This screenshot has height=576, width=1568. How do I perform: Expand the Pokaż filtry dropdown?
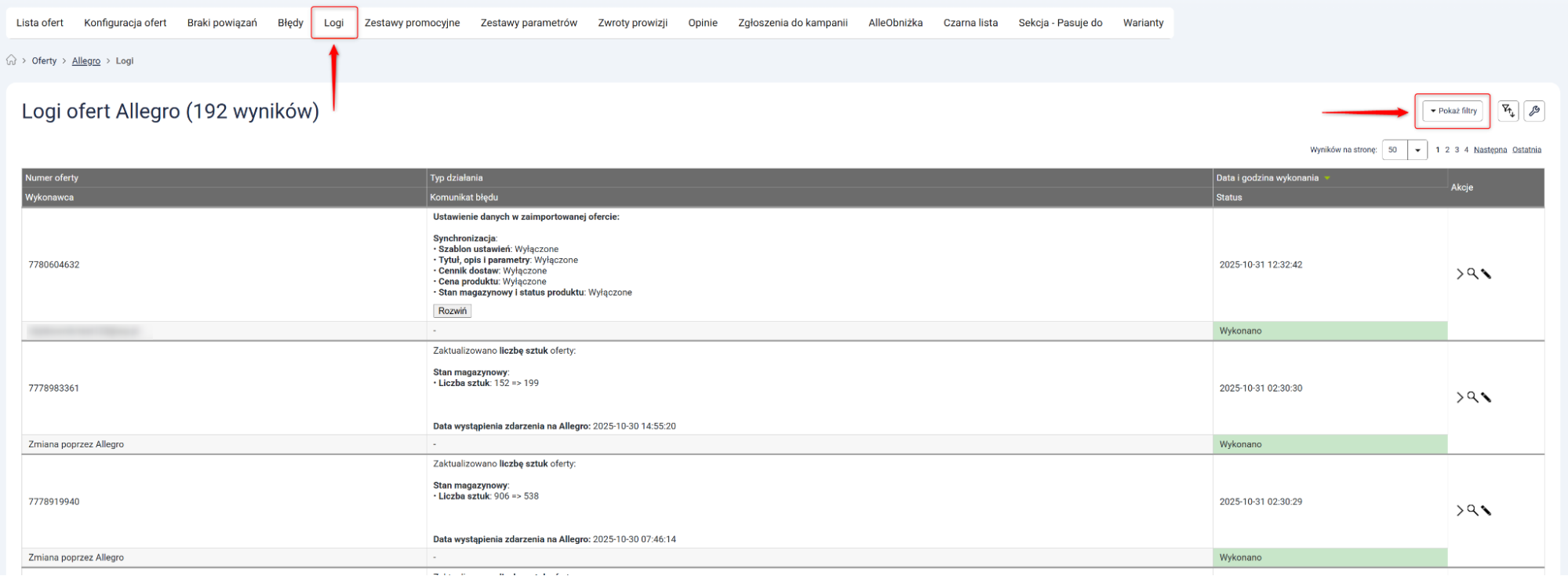point(1453,111)
